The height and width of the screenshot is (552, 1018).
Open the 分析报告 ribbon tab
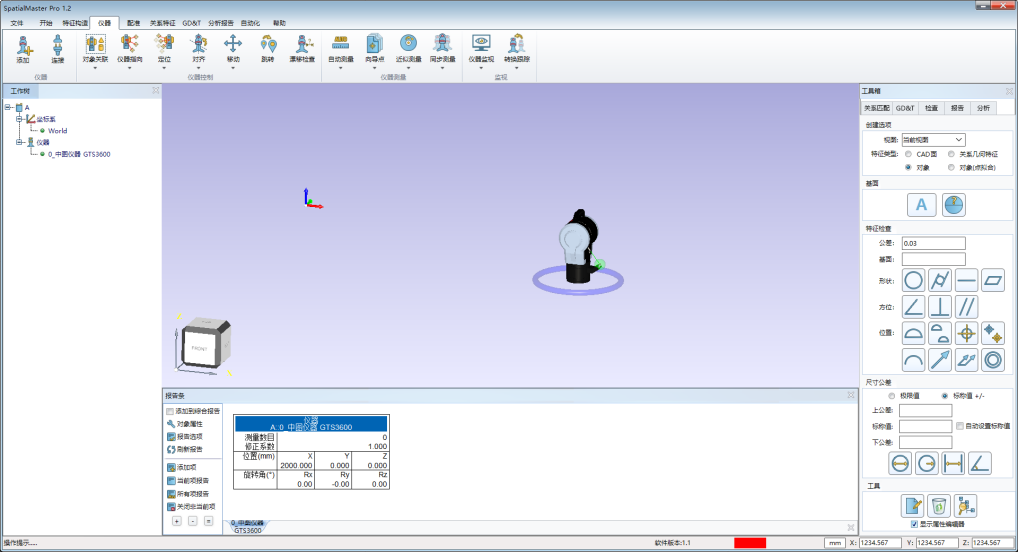click(x=221, y=21)
